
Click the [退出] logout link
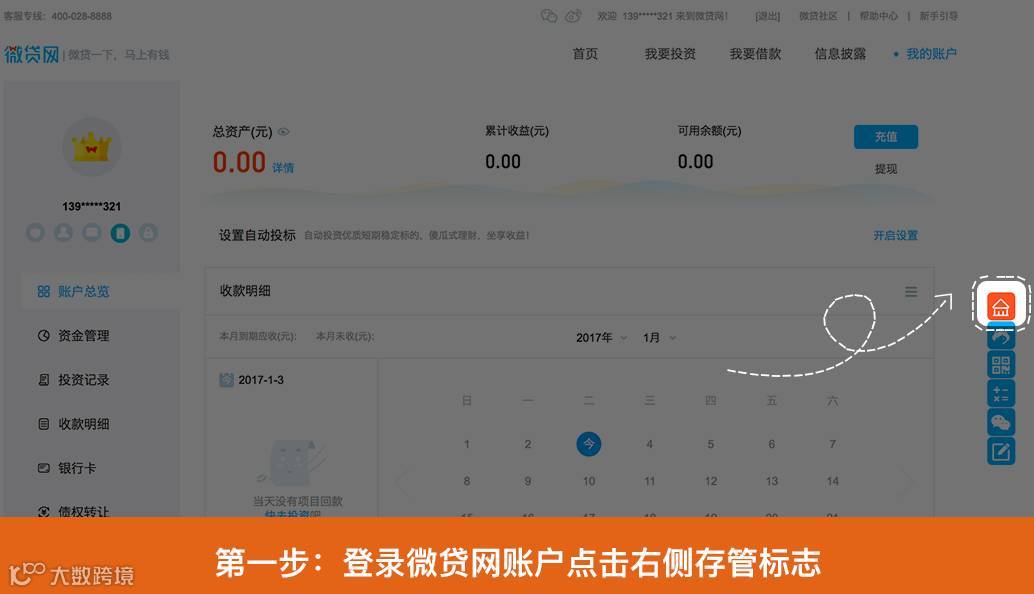tap(768, 16)
